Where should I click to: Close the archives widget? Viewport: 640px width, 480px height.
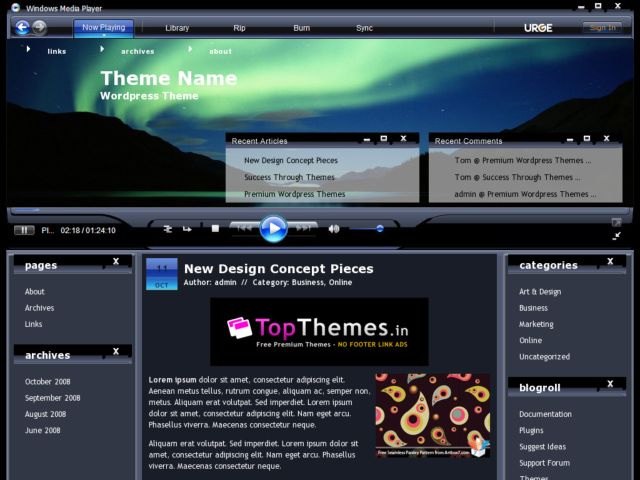(116, 351)
